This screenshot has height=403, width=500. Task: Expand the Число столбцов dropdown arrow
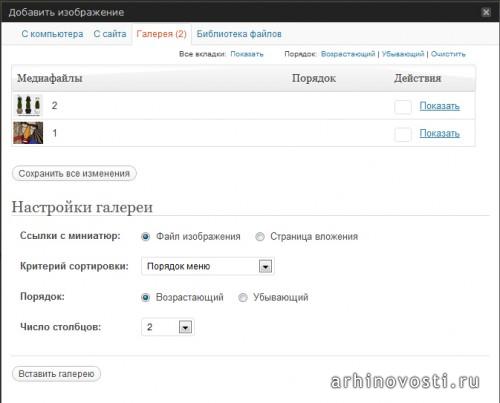tap(185, 327)
